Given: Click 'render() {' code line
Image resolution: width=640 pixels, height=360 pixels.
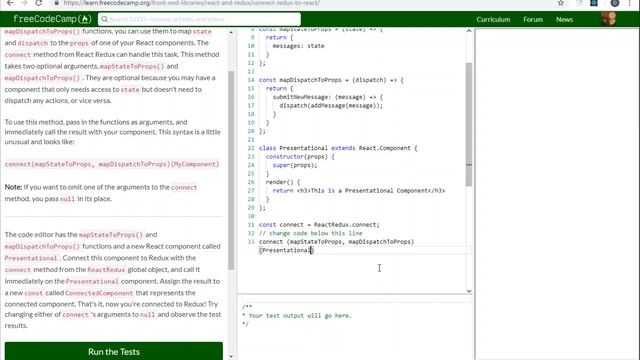Looking at the screenshot, I should pos(282,182).
